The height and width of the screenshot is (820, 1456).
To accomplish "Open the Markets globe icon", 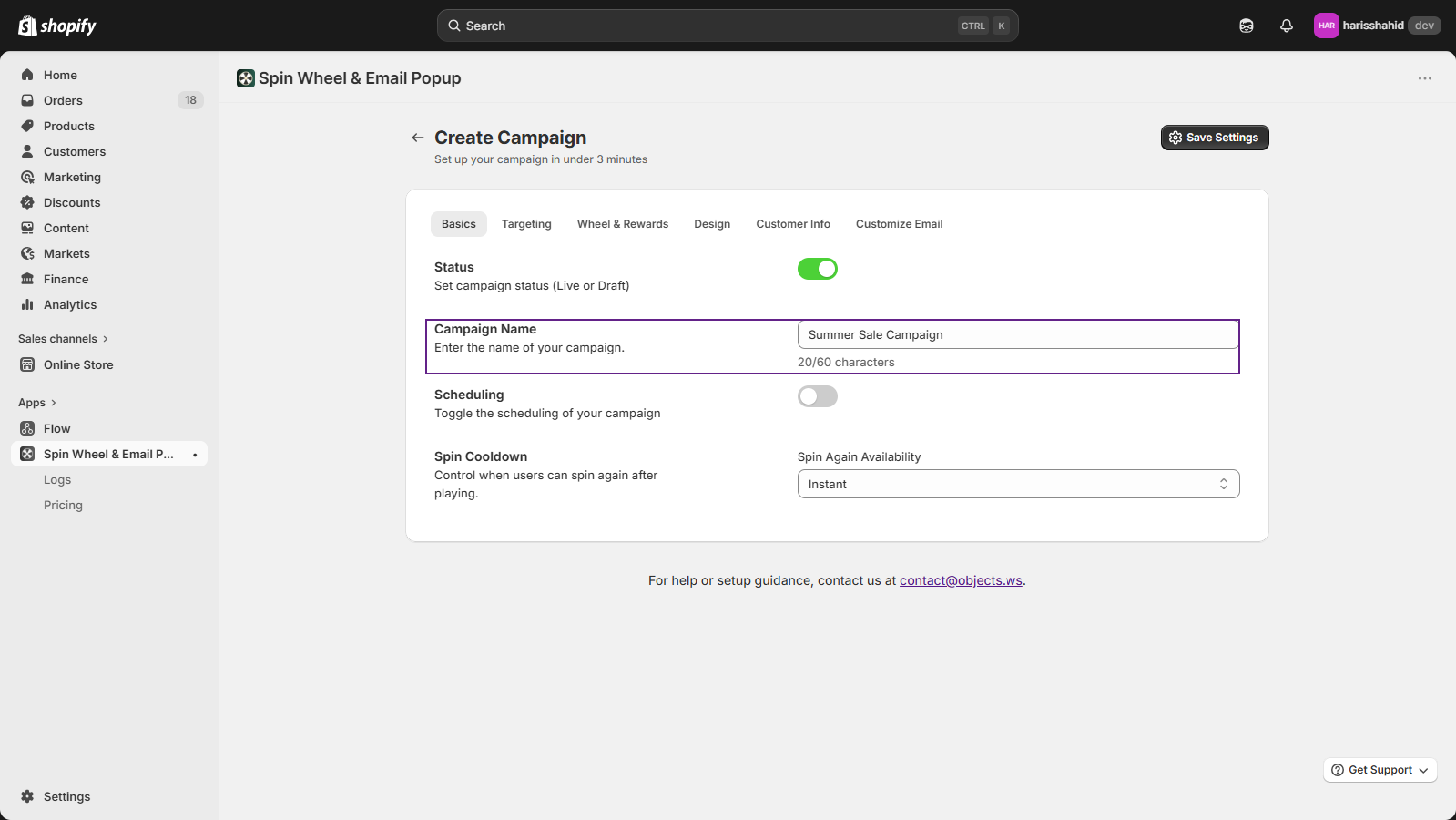I will coord(27,253).
